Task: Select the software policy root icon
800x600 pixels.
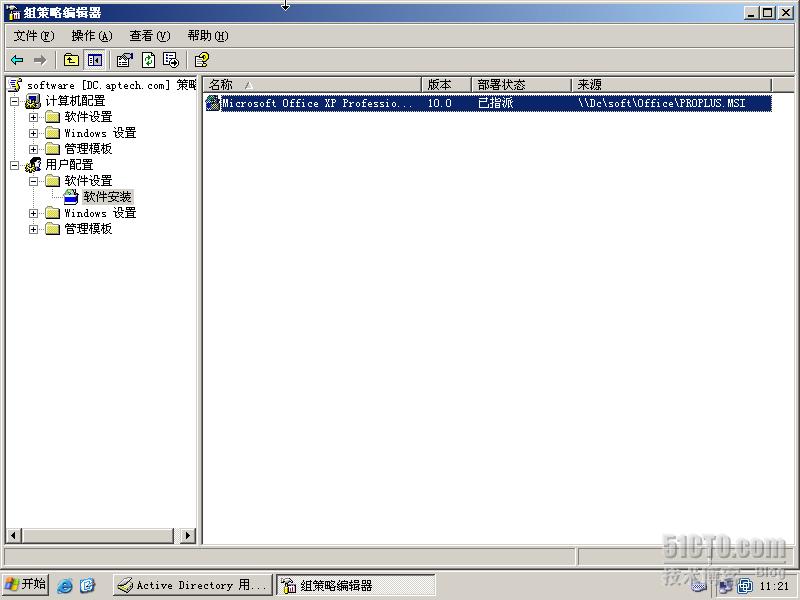Action: point(15,85)
